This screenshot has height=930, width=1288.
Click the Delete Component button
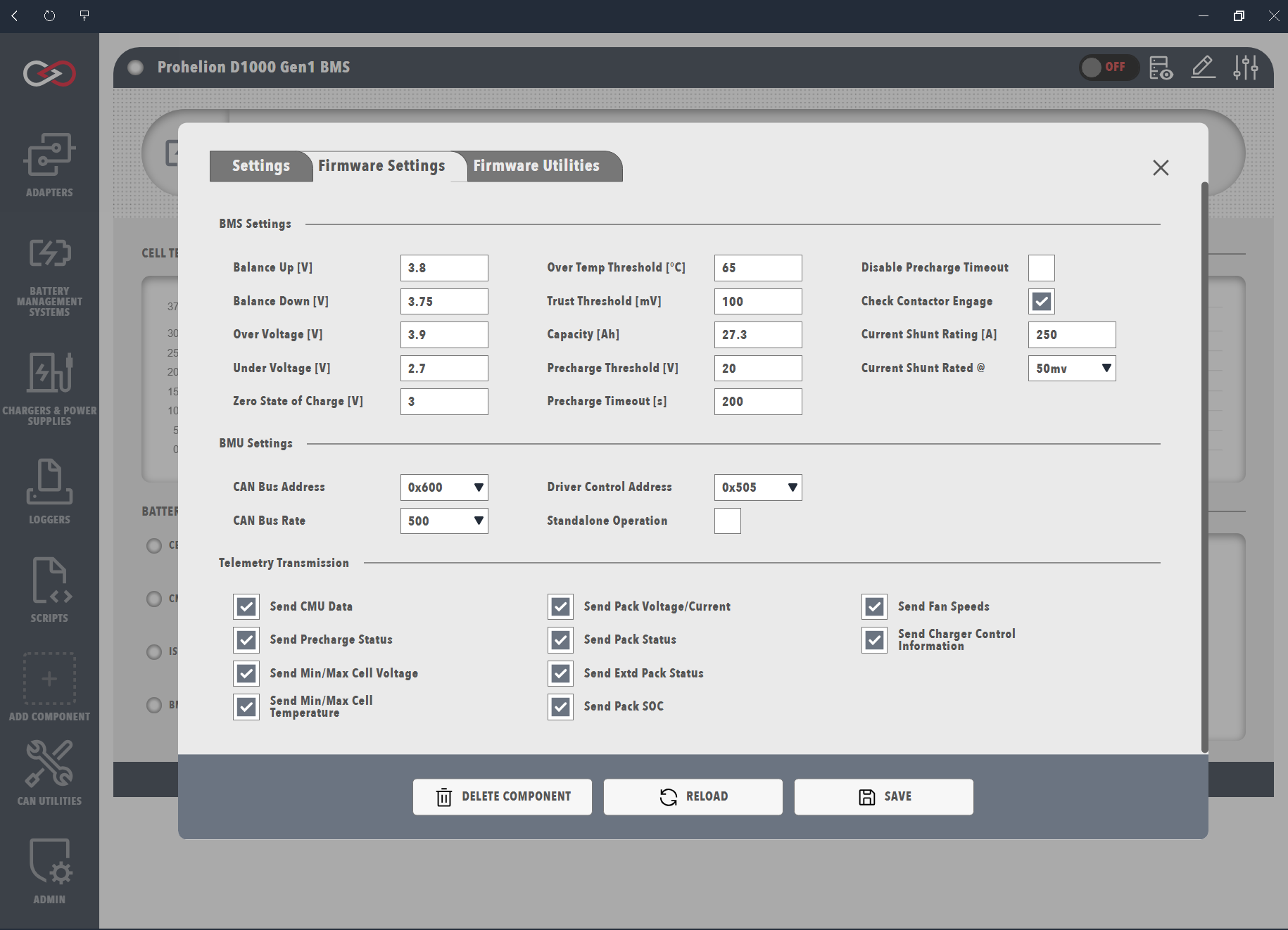(503, 796)
